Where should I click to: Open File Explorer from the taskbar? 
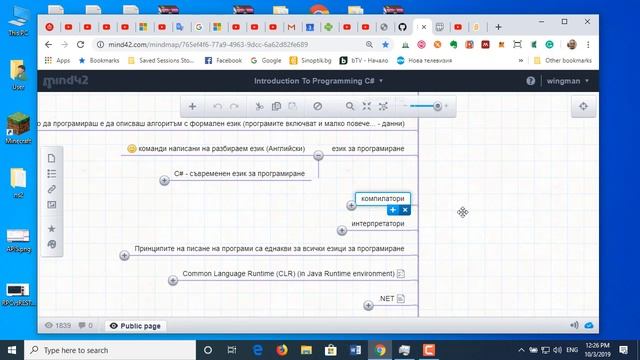click(x=306, y=350)
